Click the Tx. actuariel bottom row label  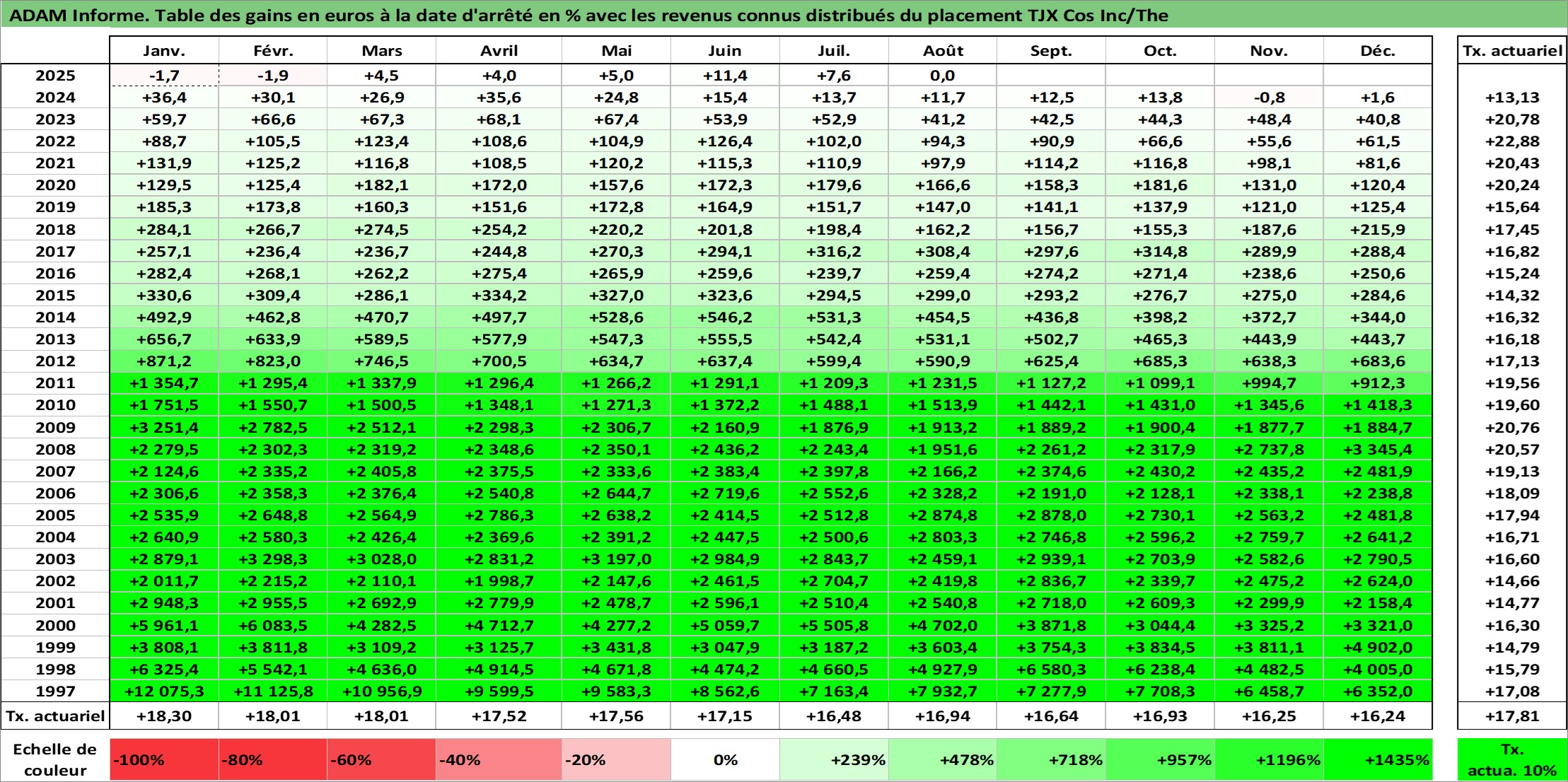pyautogui.click(x=55, y=716)
